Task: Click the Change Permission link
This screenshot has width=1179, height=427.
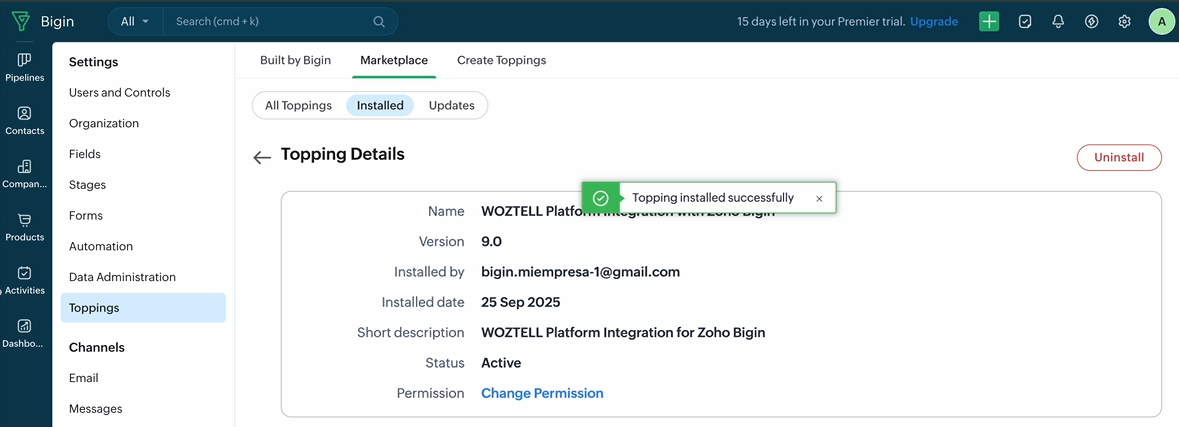Action: pos(542,393)
